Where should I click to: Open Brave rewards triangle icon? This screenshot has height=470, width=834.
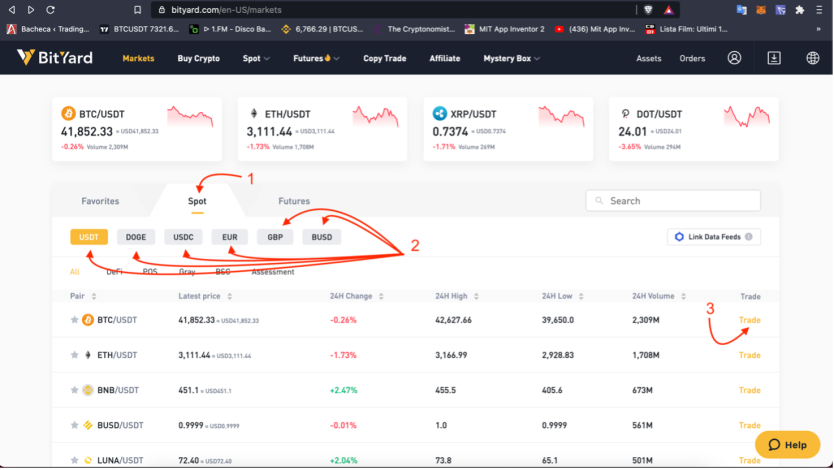[x=669, y=10]
